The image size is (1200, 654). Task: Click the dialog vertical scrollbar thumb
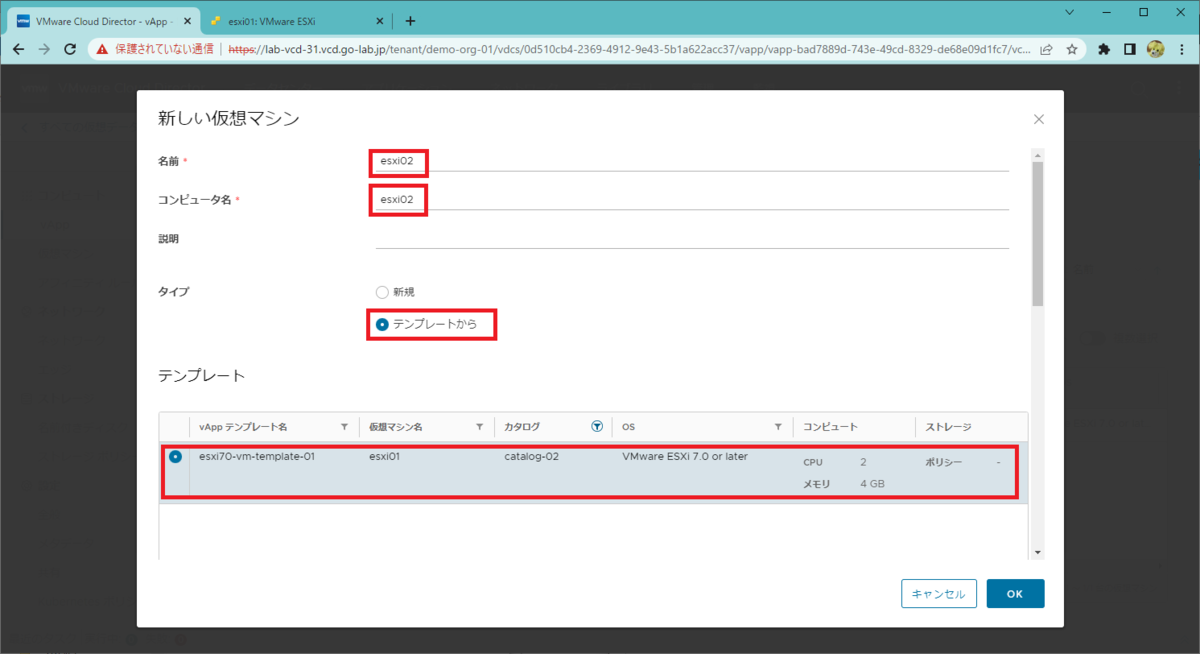[1037, 232]
